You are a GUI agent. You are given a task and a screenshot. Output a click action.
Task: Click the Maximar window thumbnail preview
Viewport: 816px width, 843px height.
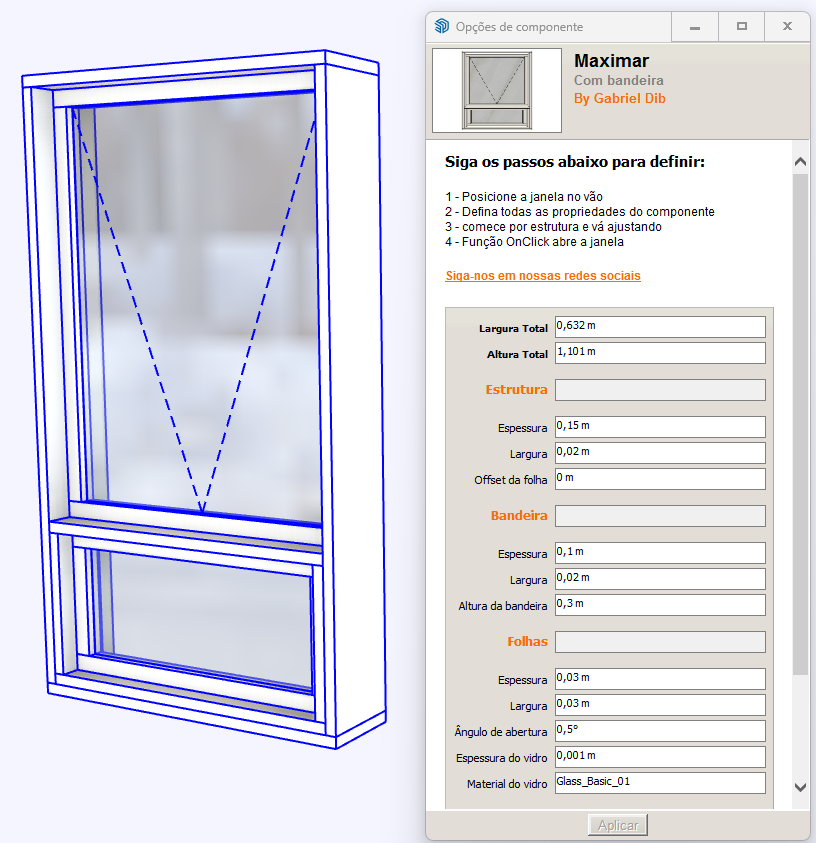(497, 91)
